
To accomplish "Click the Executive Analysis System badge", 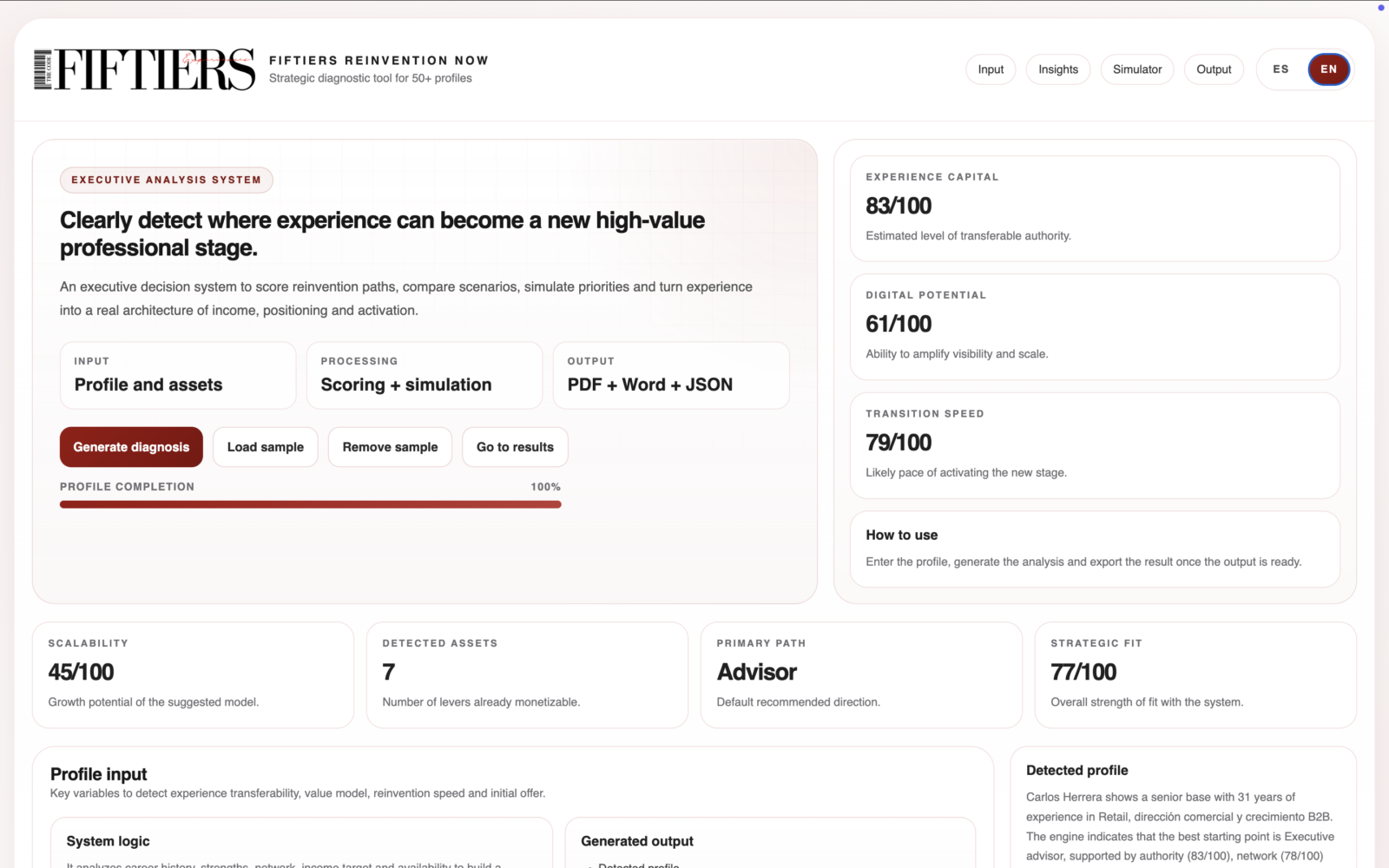I will pos(166,180).
